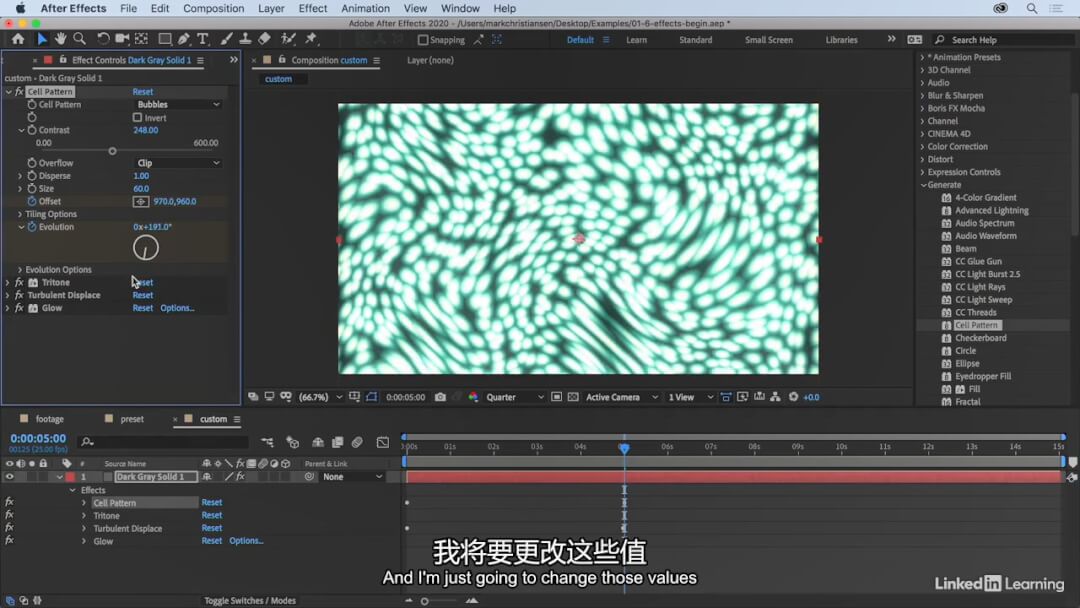The image size is (1080, 608).
Task: Click the Reset Exposure icon
Action: [x=793, y=397]
